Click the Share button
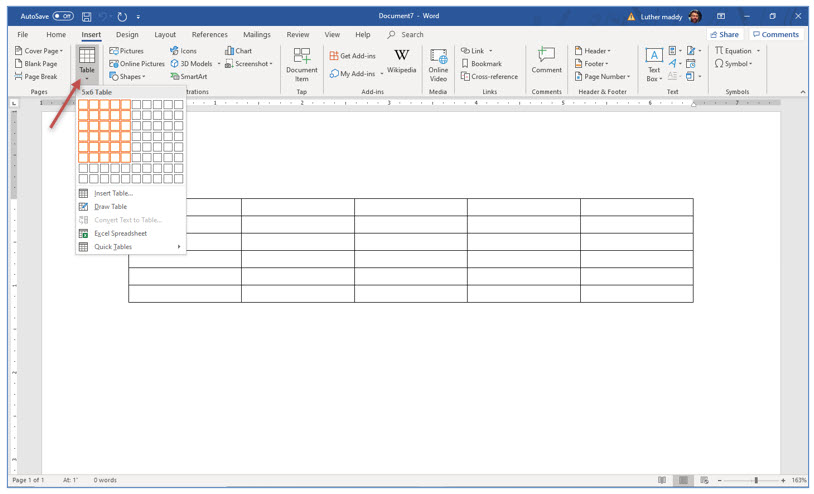The image size is (814, 494). pyautogui.click(x=725, y=34)
